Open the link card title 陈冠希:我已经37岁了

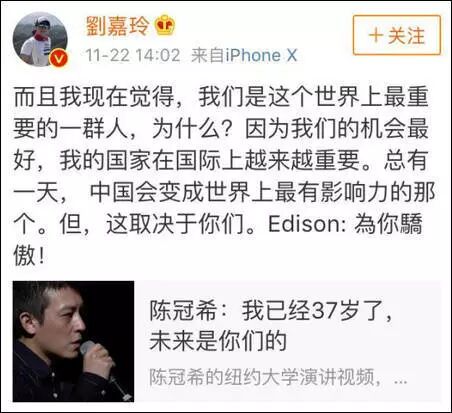pos(270,312)
